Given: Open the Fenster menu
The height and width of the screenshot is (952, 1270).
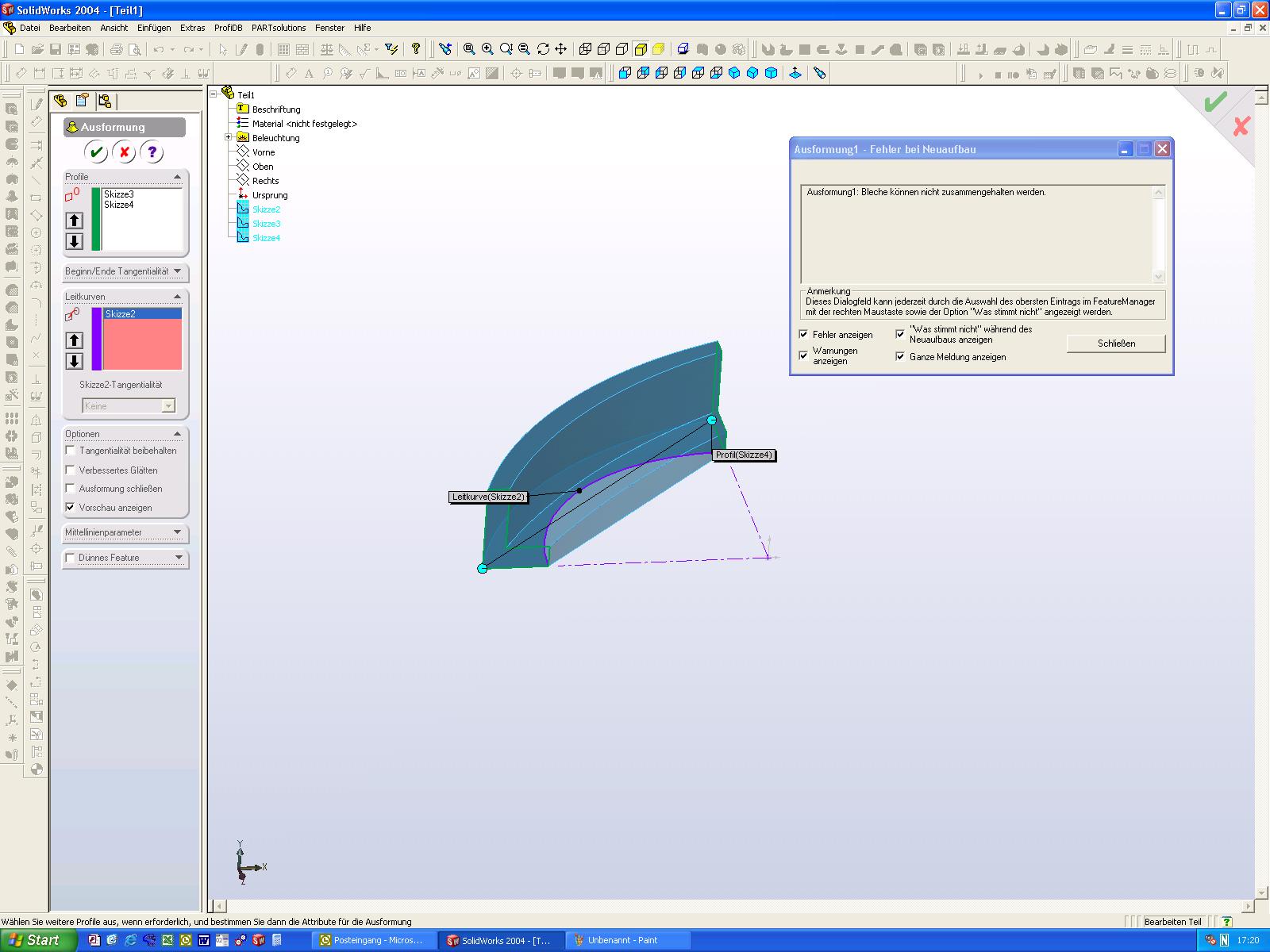Looking at the screenshot, I should [x=329, y=28].
